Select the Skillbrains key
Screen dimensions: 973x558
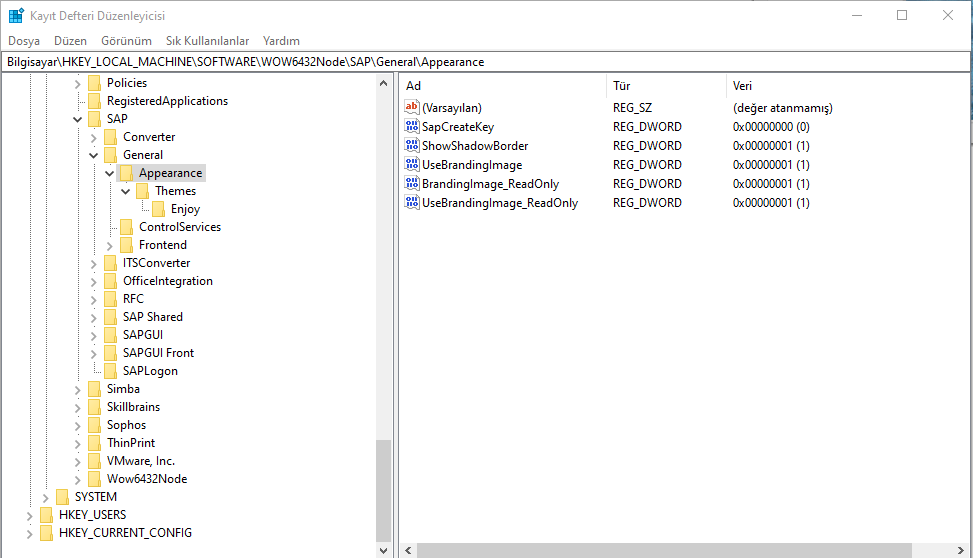click(133, 407)
